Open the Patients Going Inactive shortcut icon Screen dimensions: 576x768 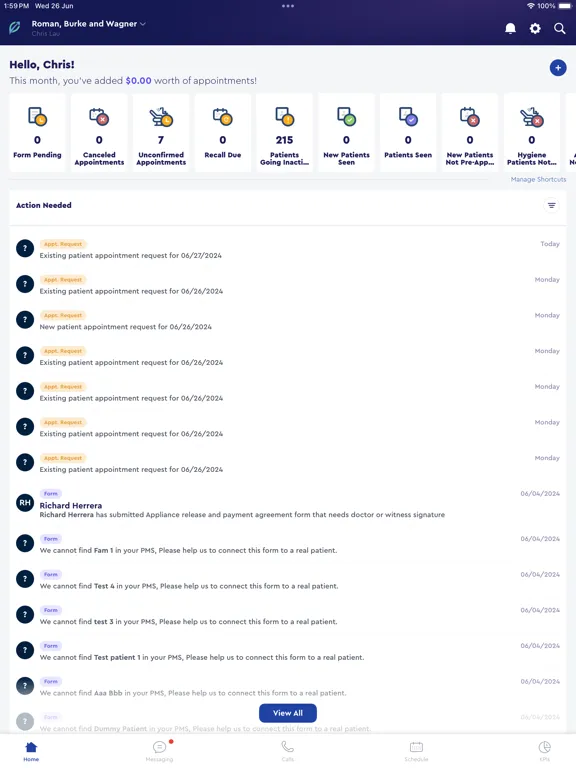click(x=284, y=117)
